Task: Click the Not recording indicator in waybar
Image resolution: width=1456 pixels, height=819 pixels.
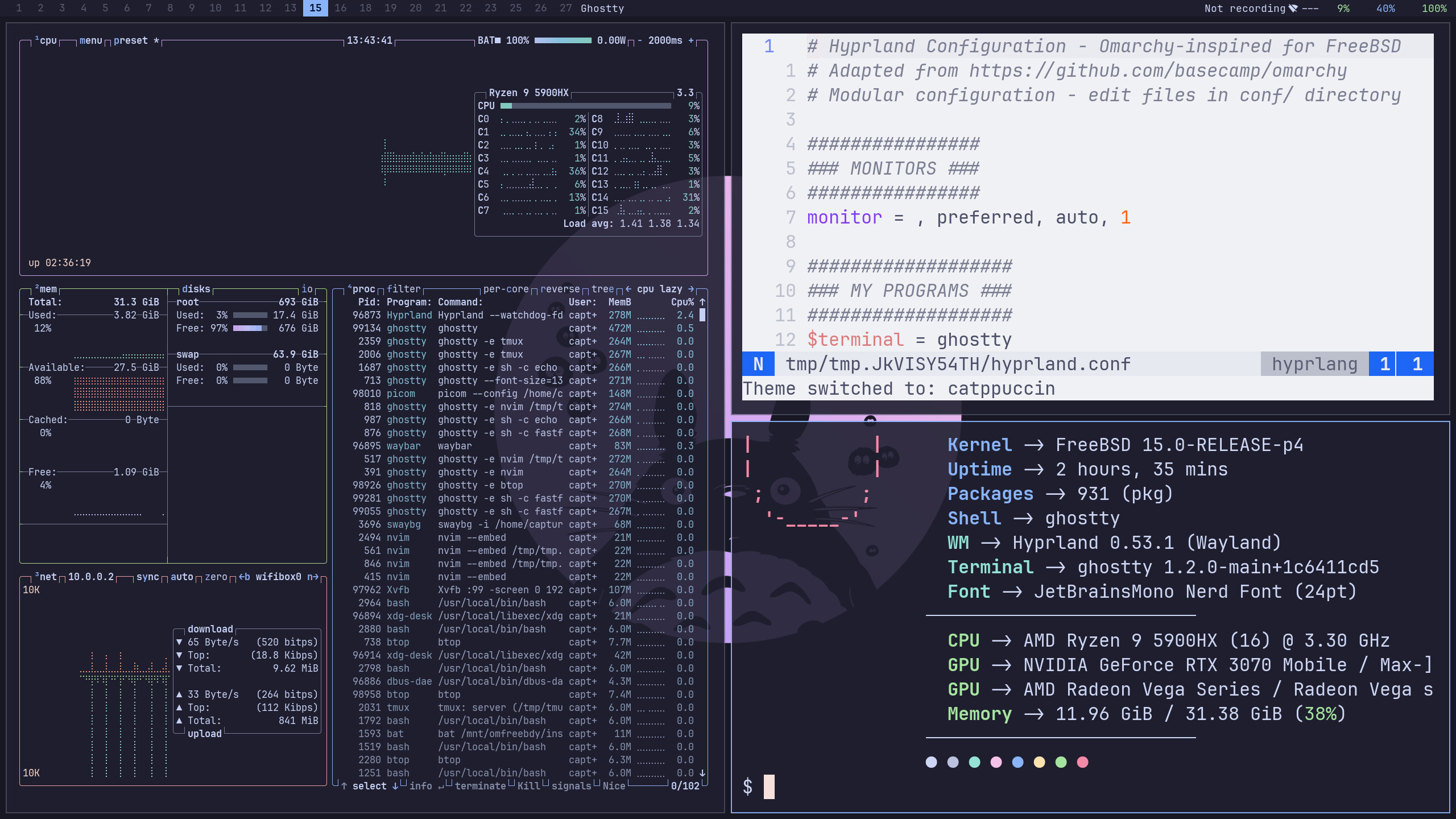Action: 1244,9
